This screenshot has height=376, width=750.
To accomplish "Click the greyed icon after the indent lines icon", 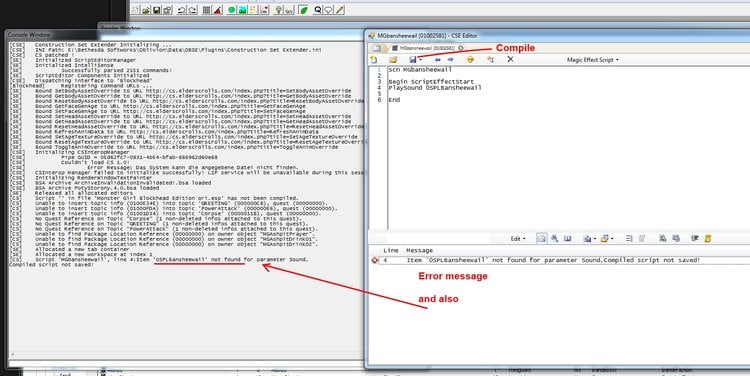I will [x=642, y=238].
